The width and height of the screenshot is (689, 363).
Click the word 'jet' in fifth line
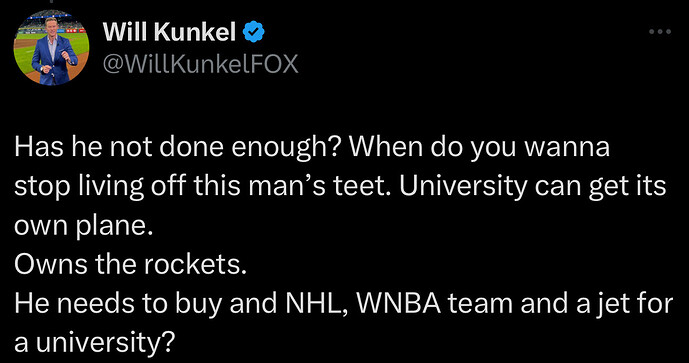(619, 305)
